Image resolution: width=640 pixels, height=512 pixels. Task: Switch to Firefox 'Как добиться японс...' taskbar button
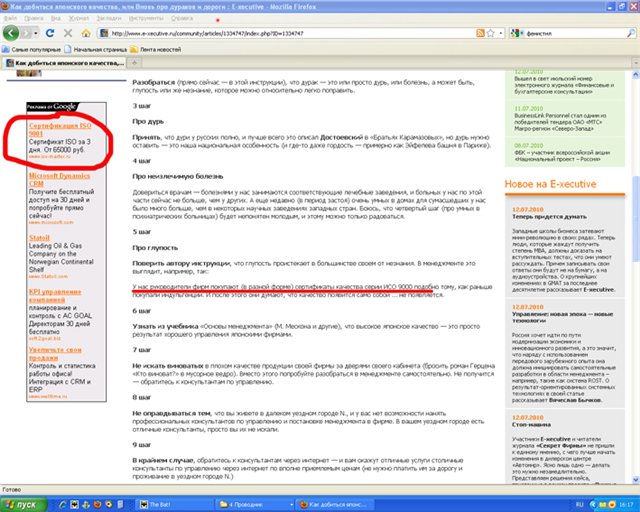tap(335, 505)
